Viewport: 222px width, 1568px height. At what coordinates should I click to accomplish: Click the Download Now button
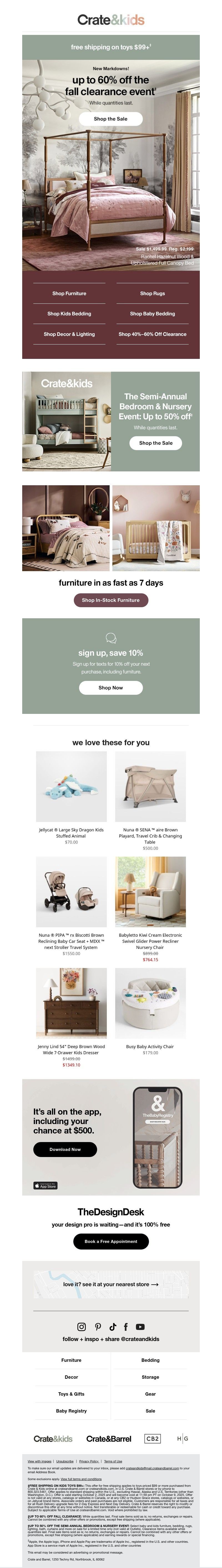coord(65,1149)
